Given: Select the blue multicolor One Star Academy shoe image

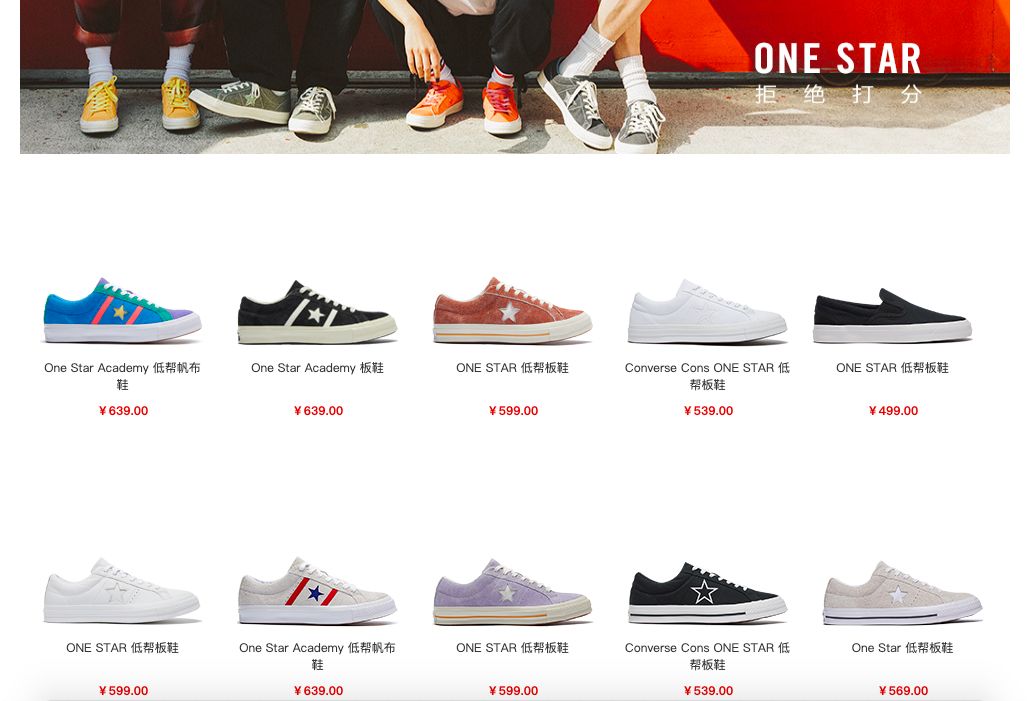Looking at the screenshot, I should (x=122, y=311).
